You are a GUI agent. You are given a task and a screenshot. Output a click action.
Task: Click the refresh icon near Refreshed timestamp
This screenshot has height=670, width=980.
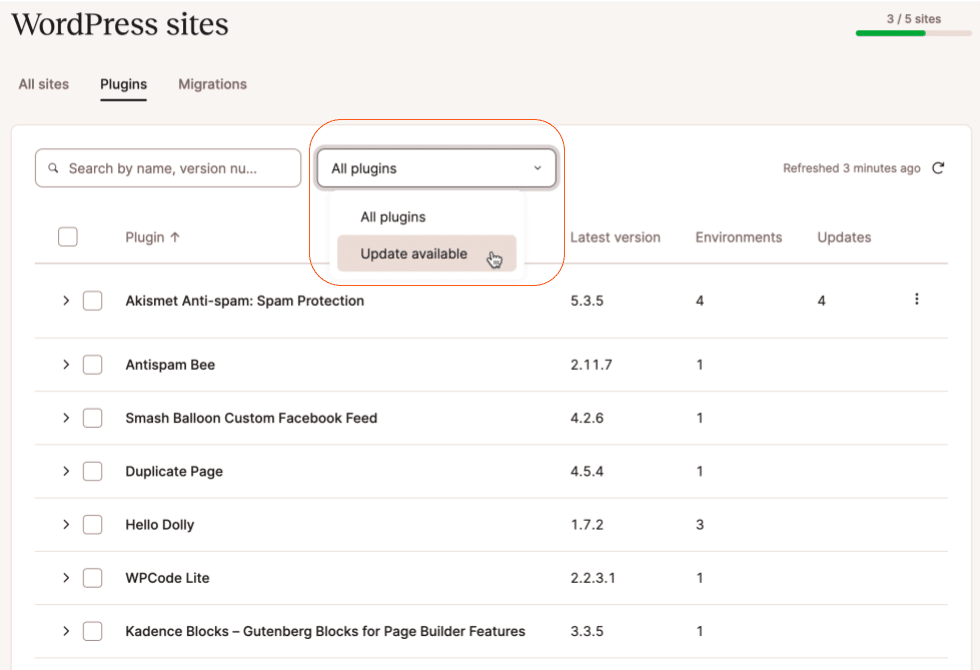(937, 168)
